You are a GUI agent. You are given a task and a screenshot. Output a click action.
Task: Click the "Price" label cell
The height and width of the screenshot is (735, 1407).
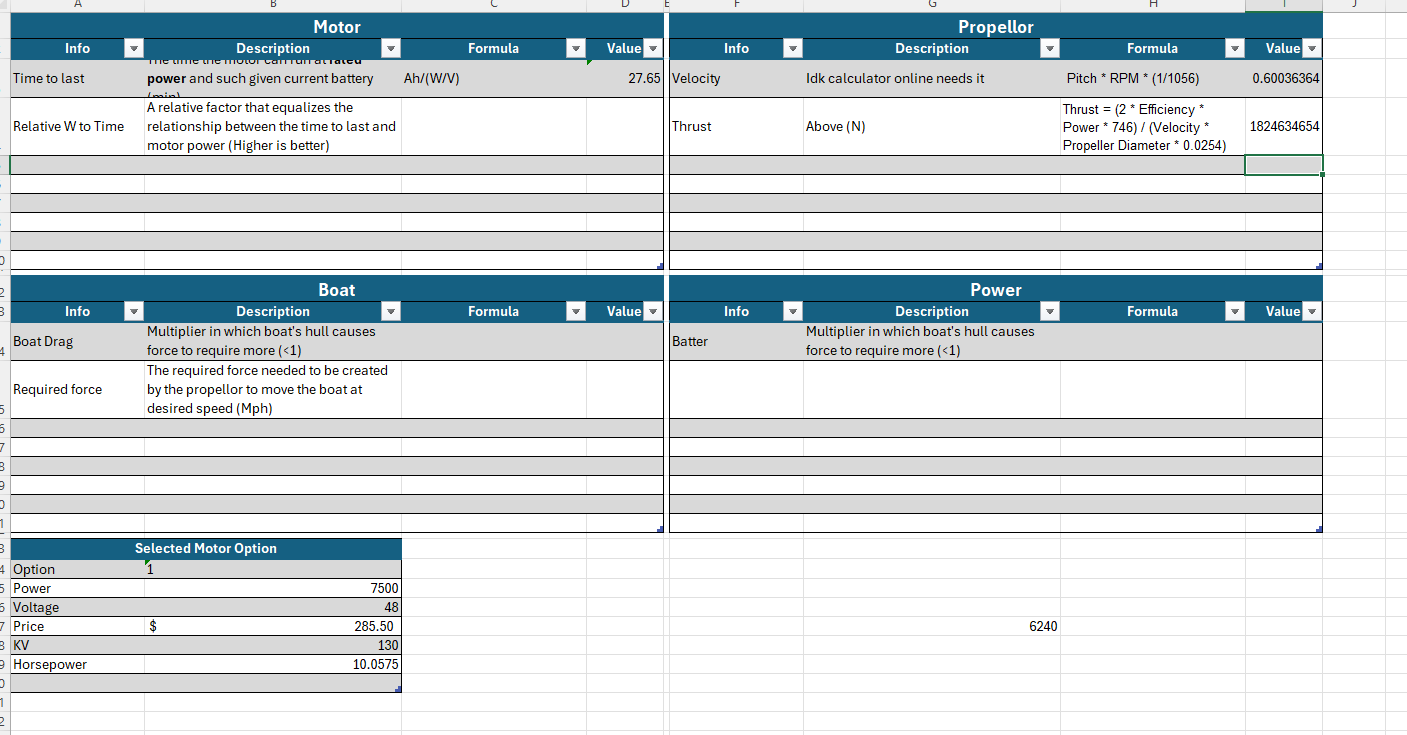(77, 626)
